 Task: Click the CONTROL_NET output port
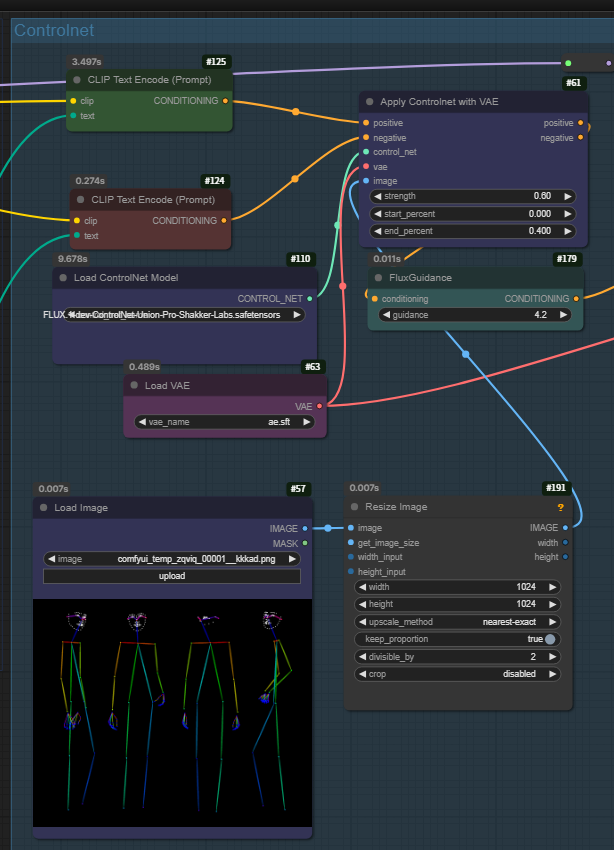coord(309,299)
